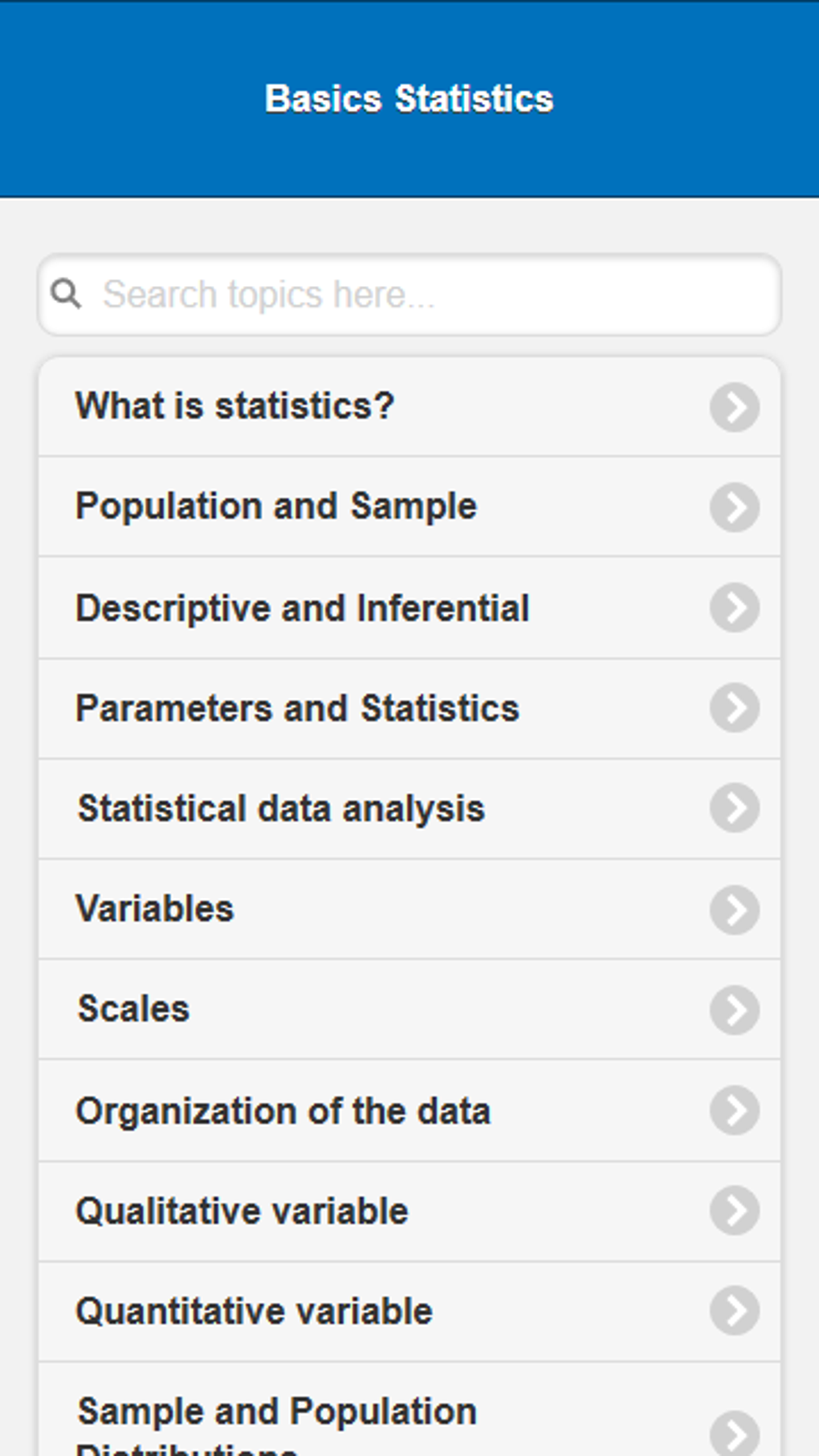Image resolution: width=819 pixels, height=1456 pixels.
Task: Select the Scales list entry
Action: 133,1009
